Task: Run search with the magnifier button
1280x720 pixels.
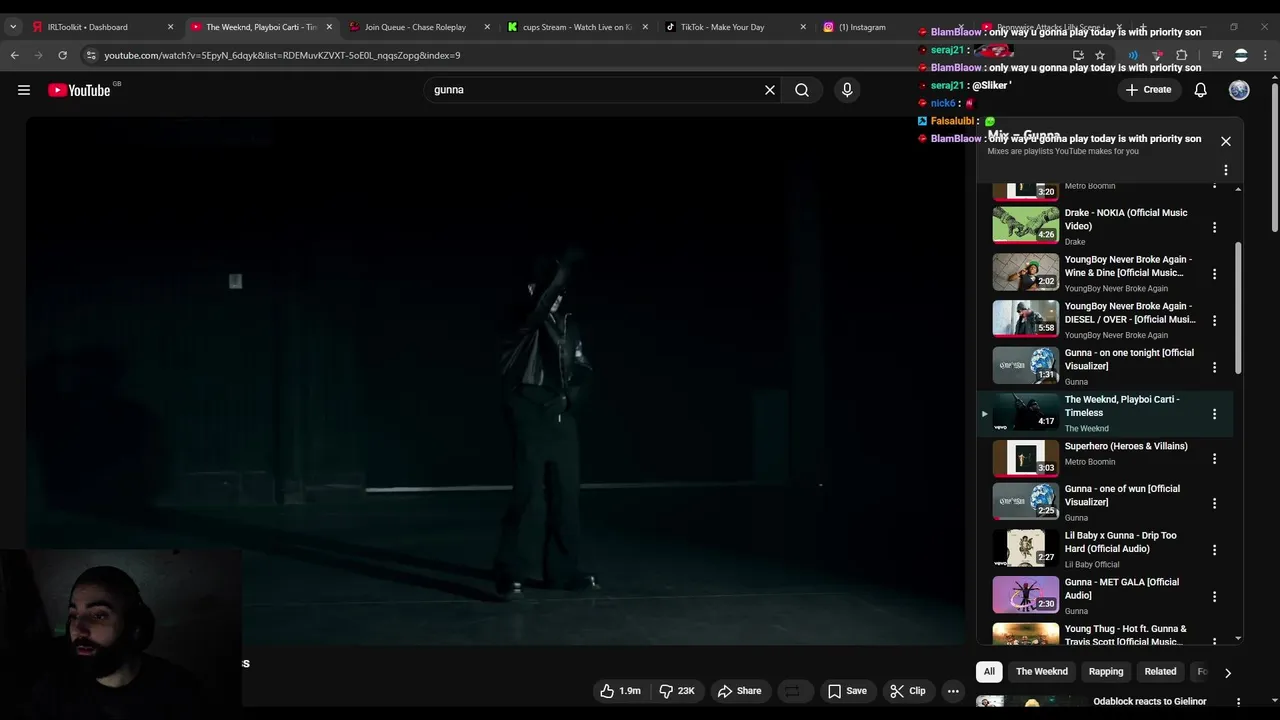Action: coord(802,90)
